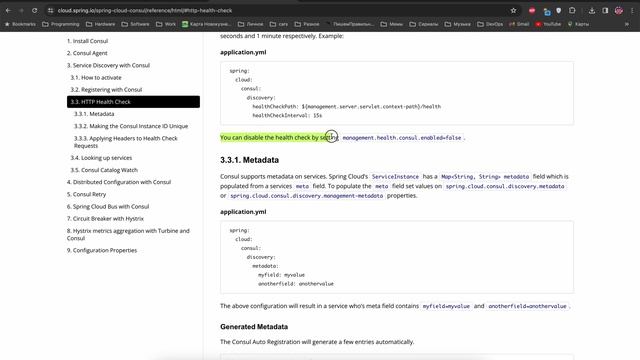
Task: Jump to '3.4. Looking up services'
Action: pos(101,158)
